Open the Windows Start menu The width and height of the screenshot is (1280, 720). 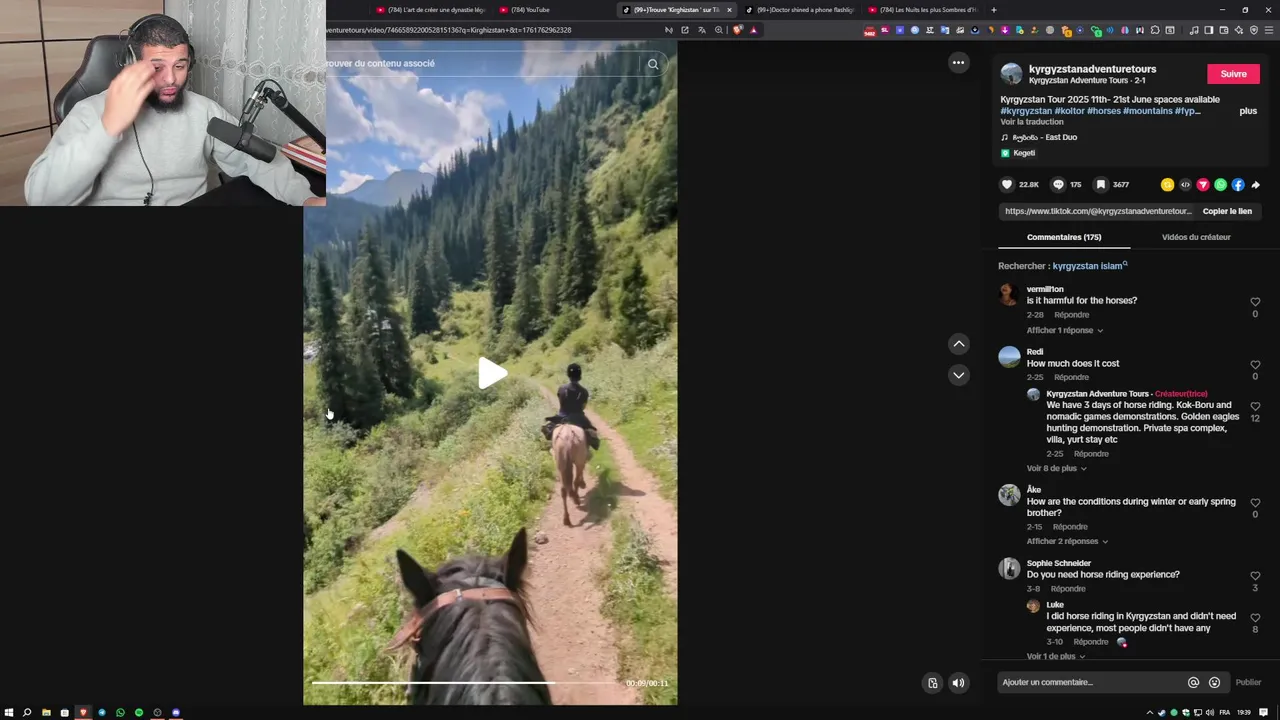(9, 712)
